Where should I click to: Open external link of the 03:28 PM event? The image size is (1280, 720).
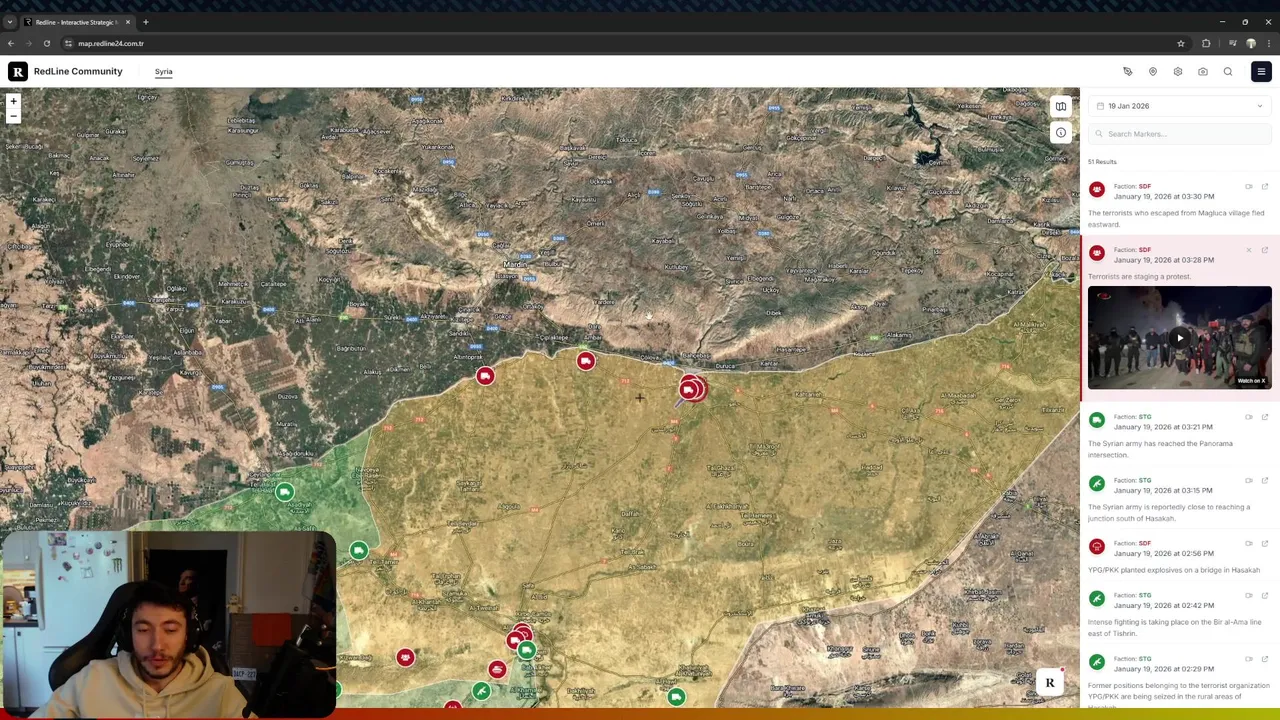[x=1265, y=250]
